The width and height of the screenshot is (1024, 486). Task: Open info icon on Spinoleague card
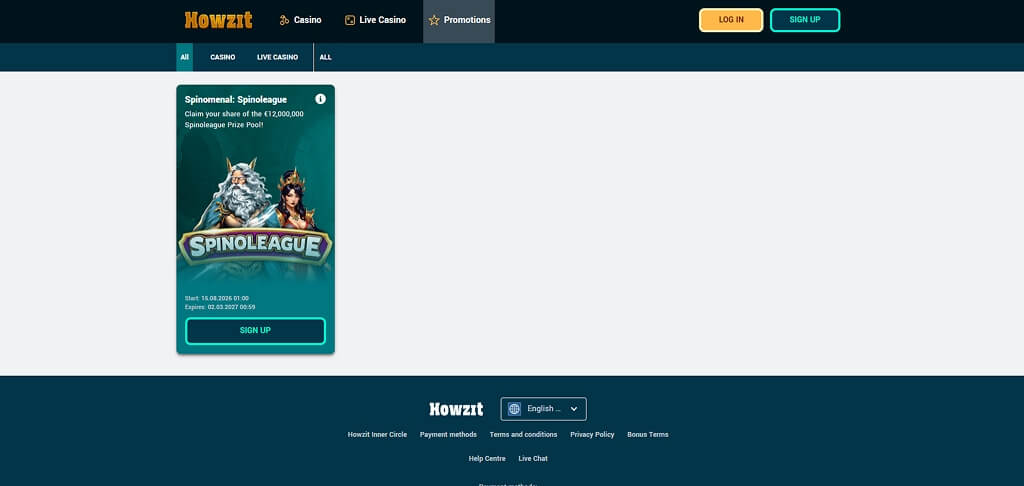click(320, 99)
